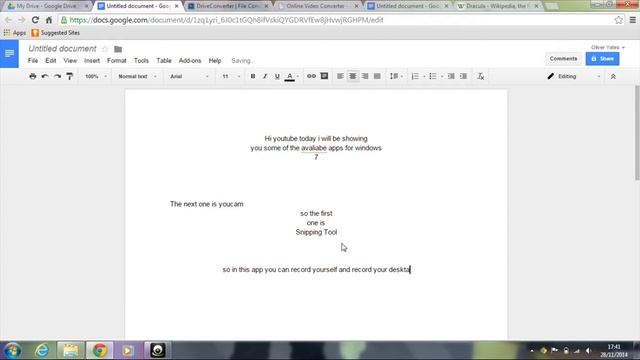Open the Apps bookmarks shortcut
Screen dimensions: 640x360
(x=15, y=33)
